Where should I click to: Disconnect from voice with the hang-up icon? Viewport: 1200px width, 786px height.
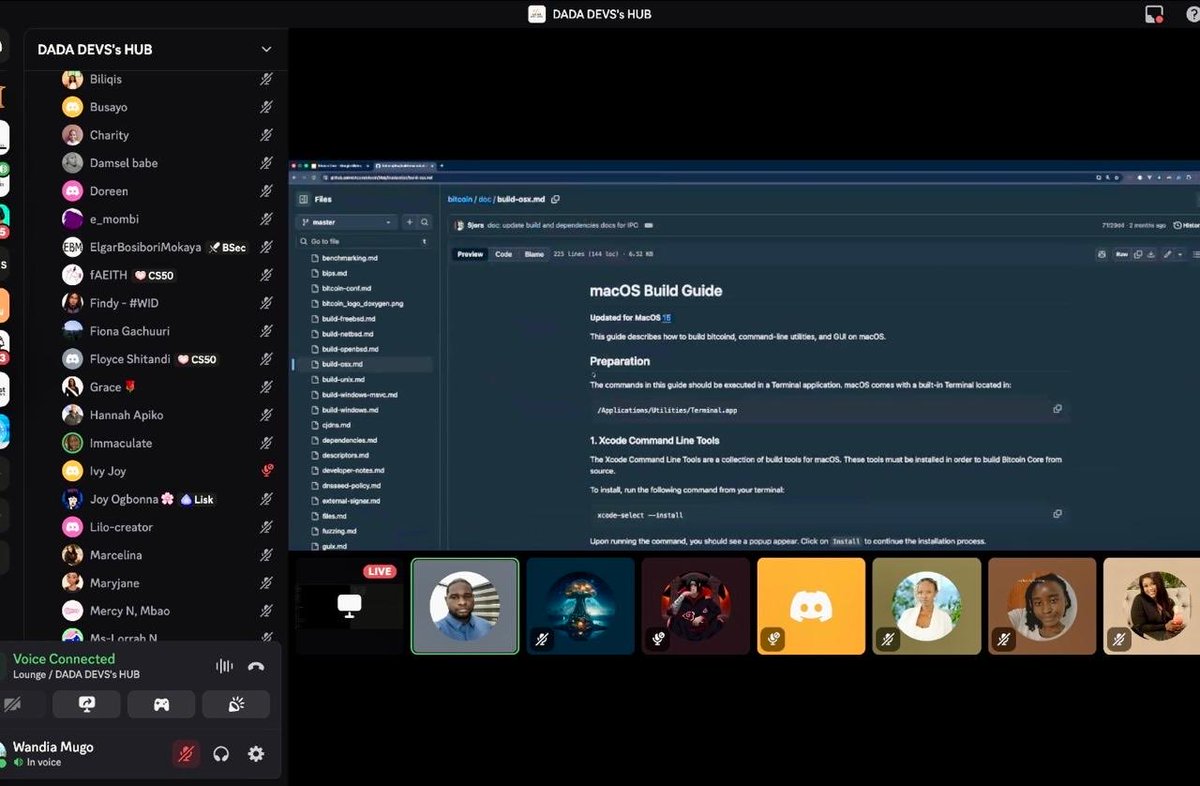255,664
